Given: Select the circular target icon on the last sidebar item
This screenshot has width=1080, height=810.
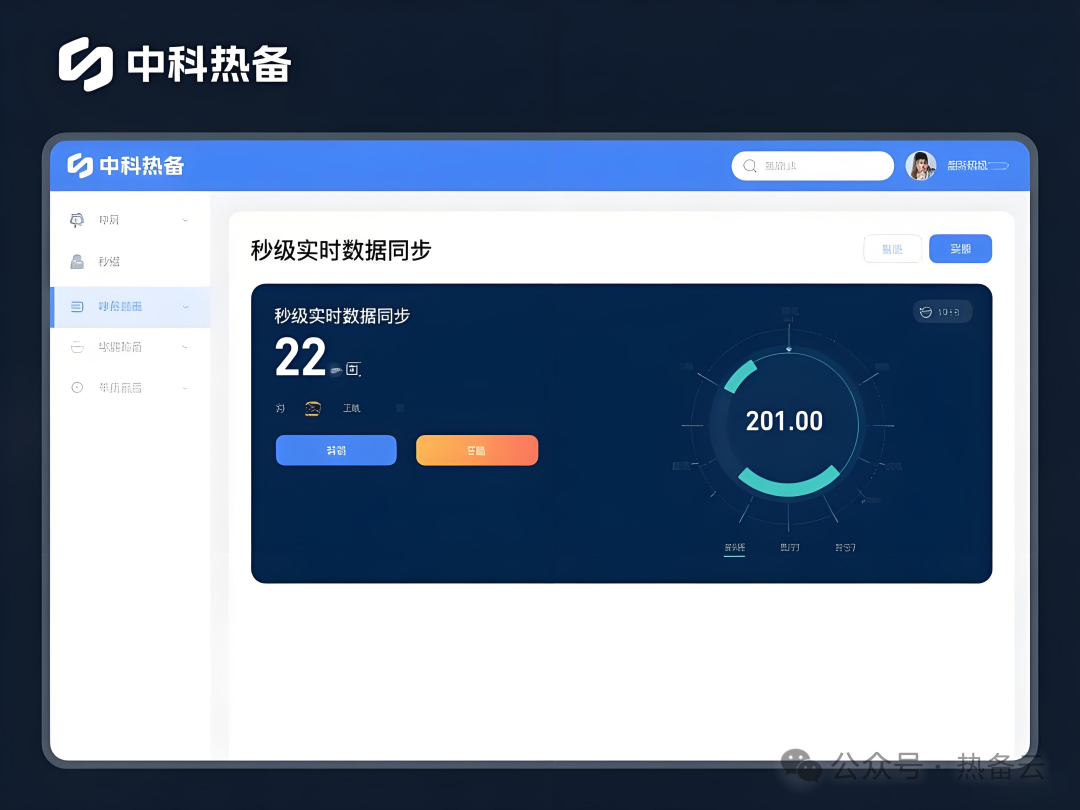Looking at the screenshot, I should pyautogui.click(x=76, y=387).
